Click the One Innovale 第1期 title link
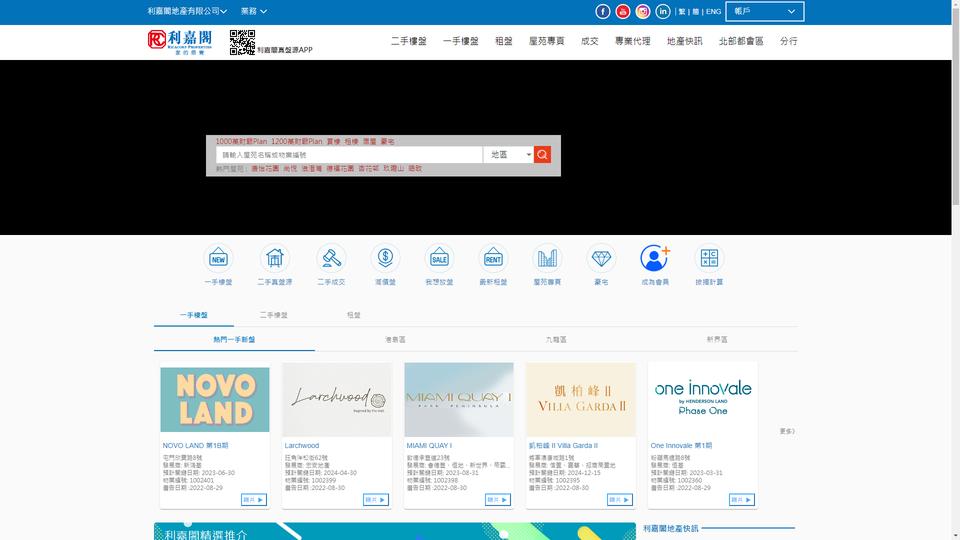This screenshot has height=540, width=960. (681, 446)
